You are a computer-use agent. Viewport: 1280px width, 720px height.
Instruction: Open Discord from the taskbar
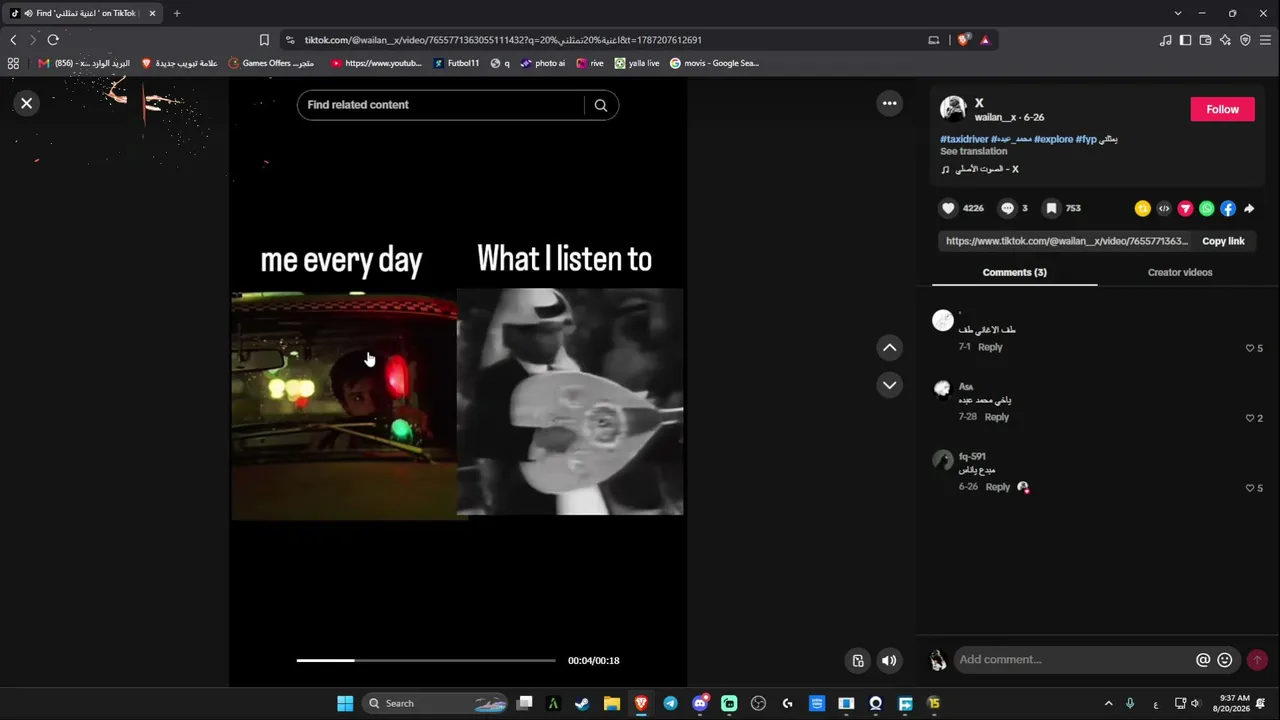pos(700,703)
